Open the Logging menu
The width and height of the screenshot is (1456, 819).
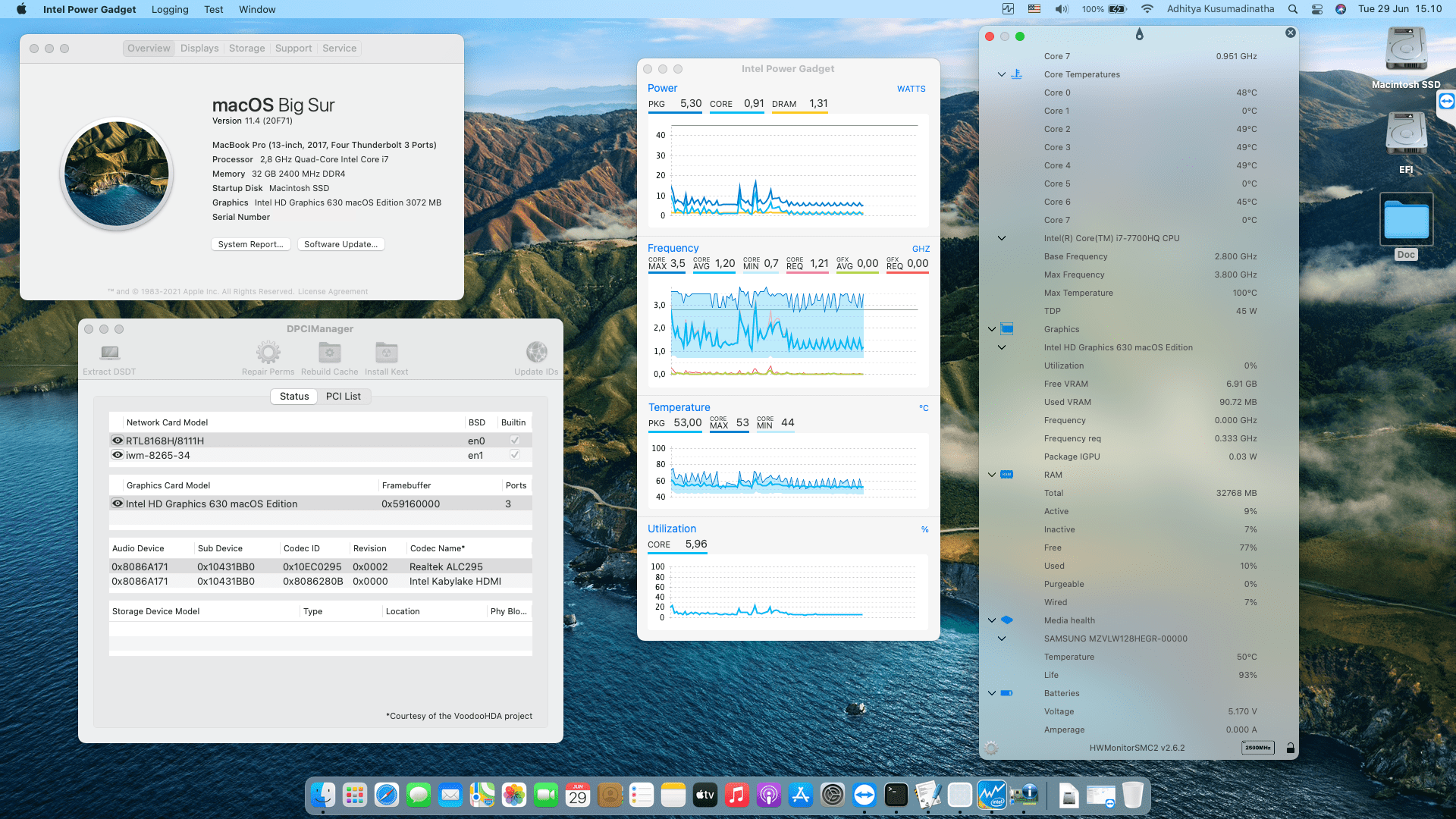[x=170, y=9]
